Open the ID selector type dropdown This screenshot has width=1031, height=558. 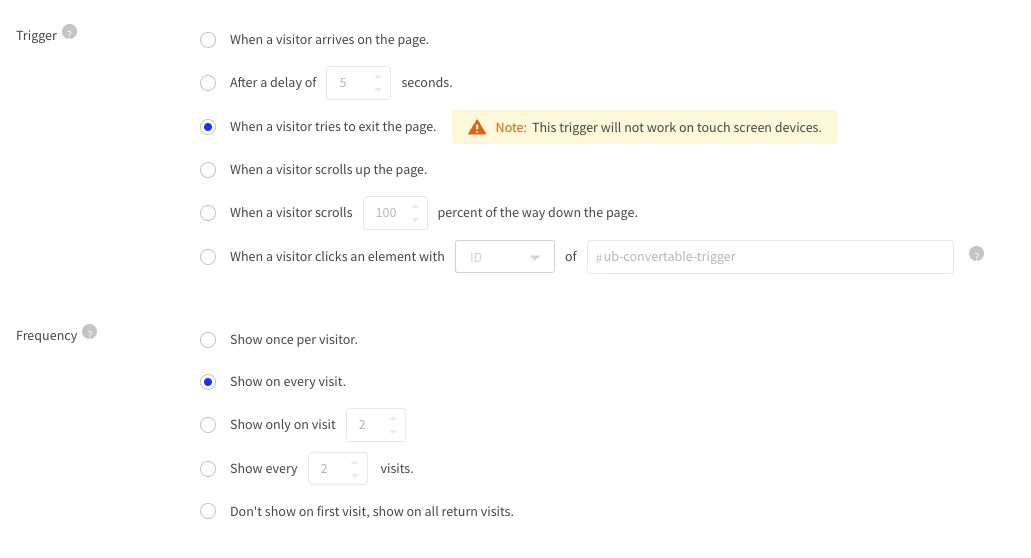(x=504, y=257)
